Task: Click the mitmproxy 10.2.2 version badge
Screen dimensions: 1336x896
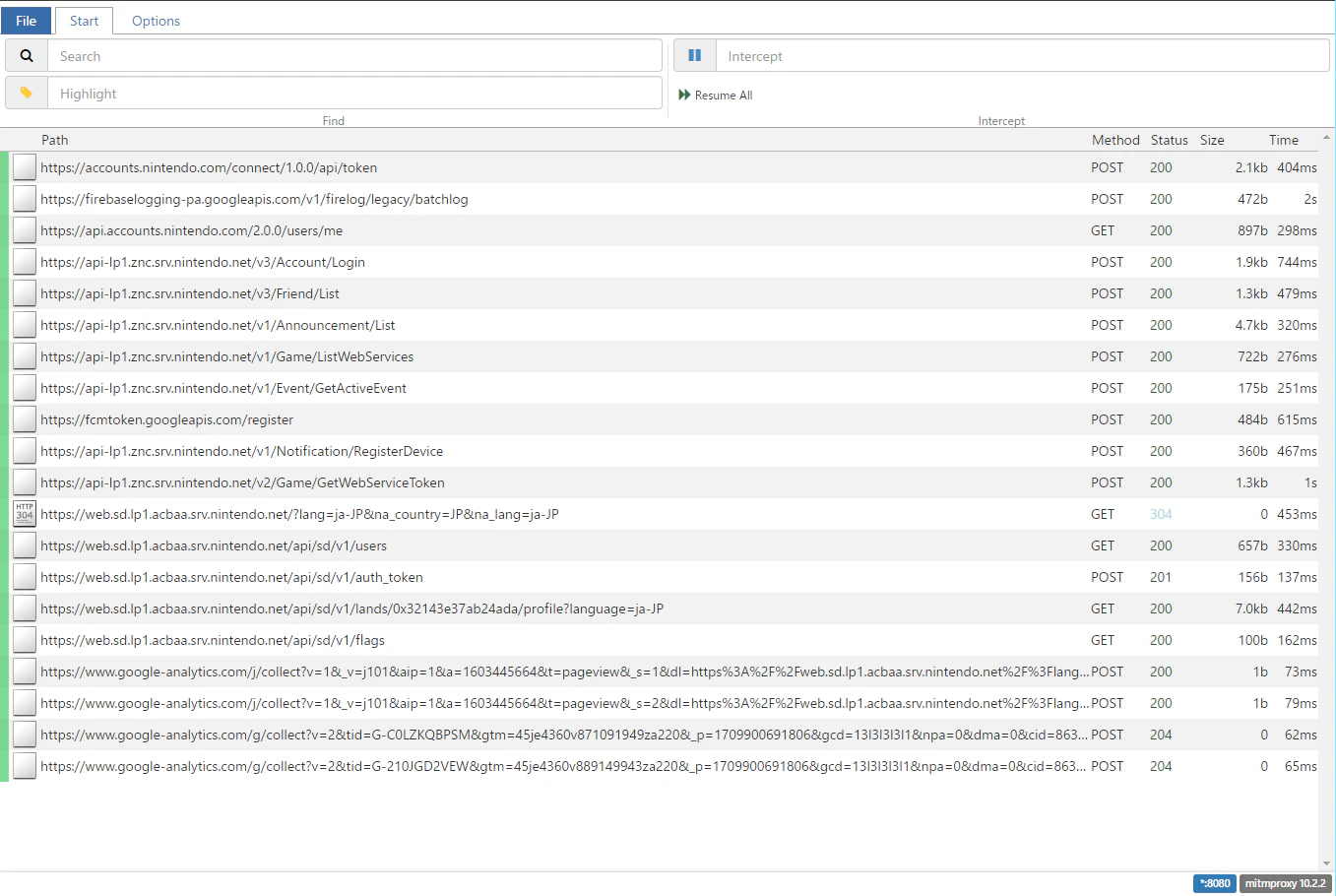Action: point(1285,883)
